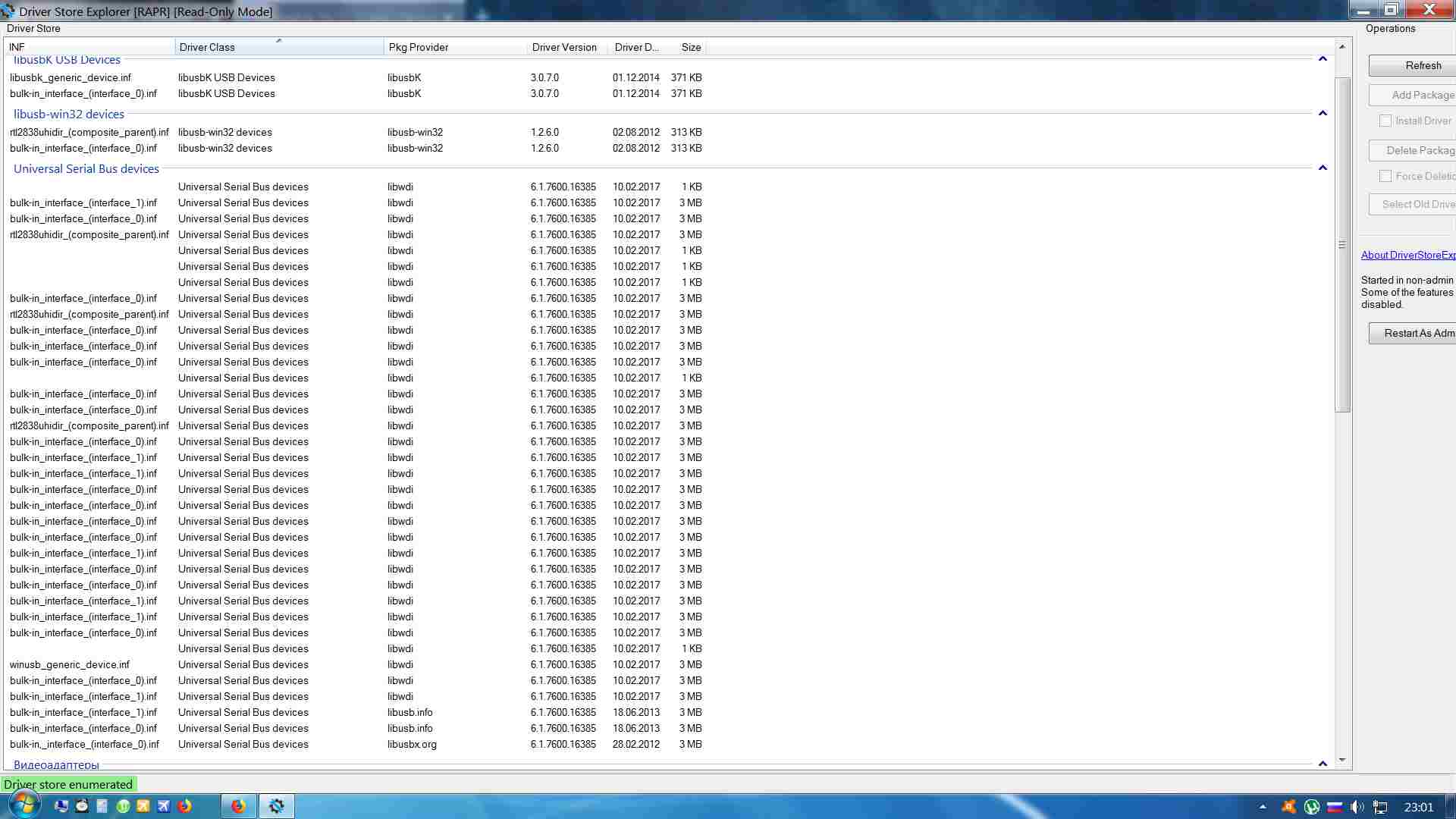Click the Driver Store Explorer title bar icon

coord(8,11)
